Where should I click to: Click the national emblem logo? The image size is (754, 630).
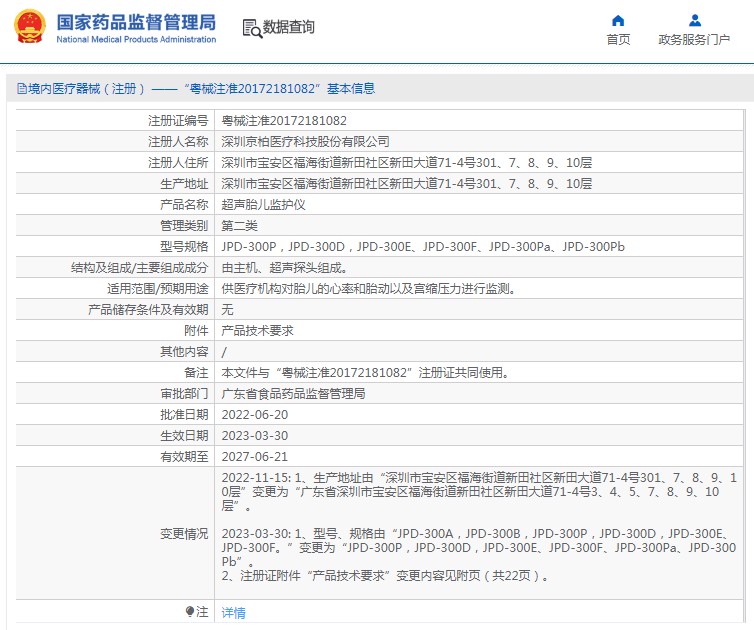tap(28, 27)
